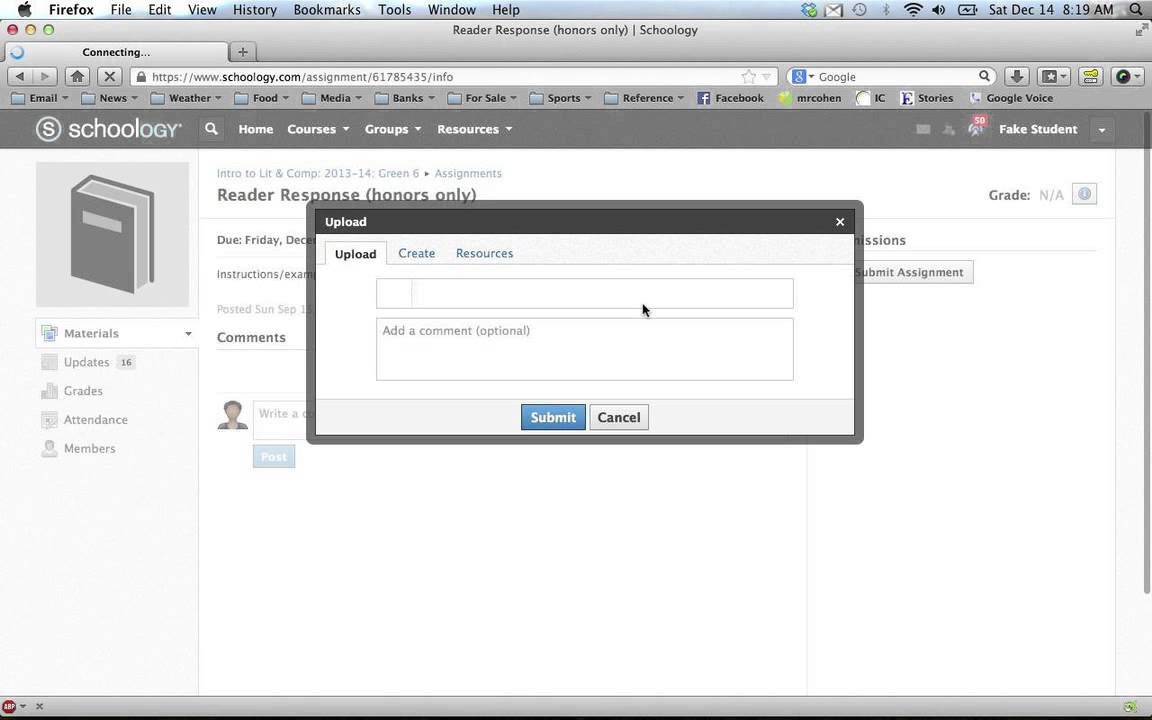Open the Sports bookmarks folder
Image resolution: width=1152 pixels, height=720 pixels.
[560, 98]
